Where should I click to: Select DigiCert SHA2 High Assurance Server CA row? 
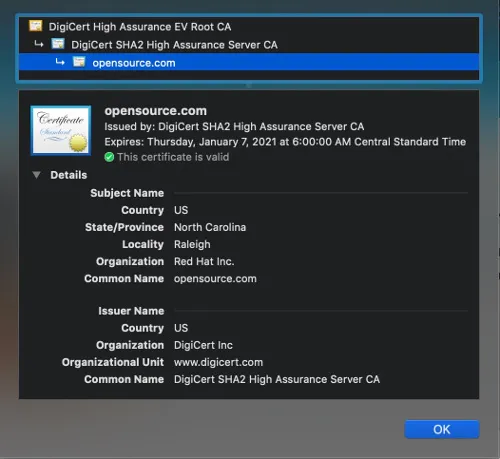249,44
